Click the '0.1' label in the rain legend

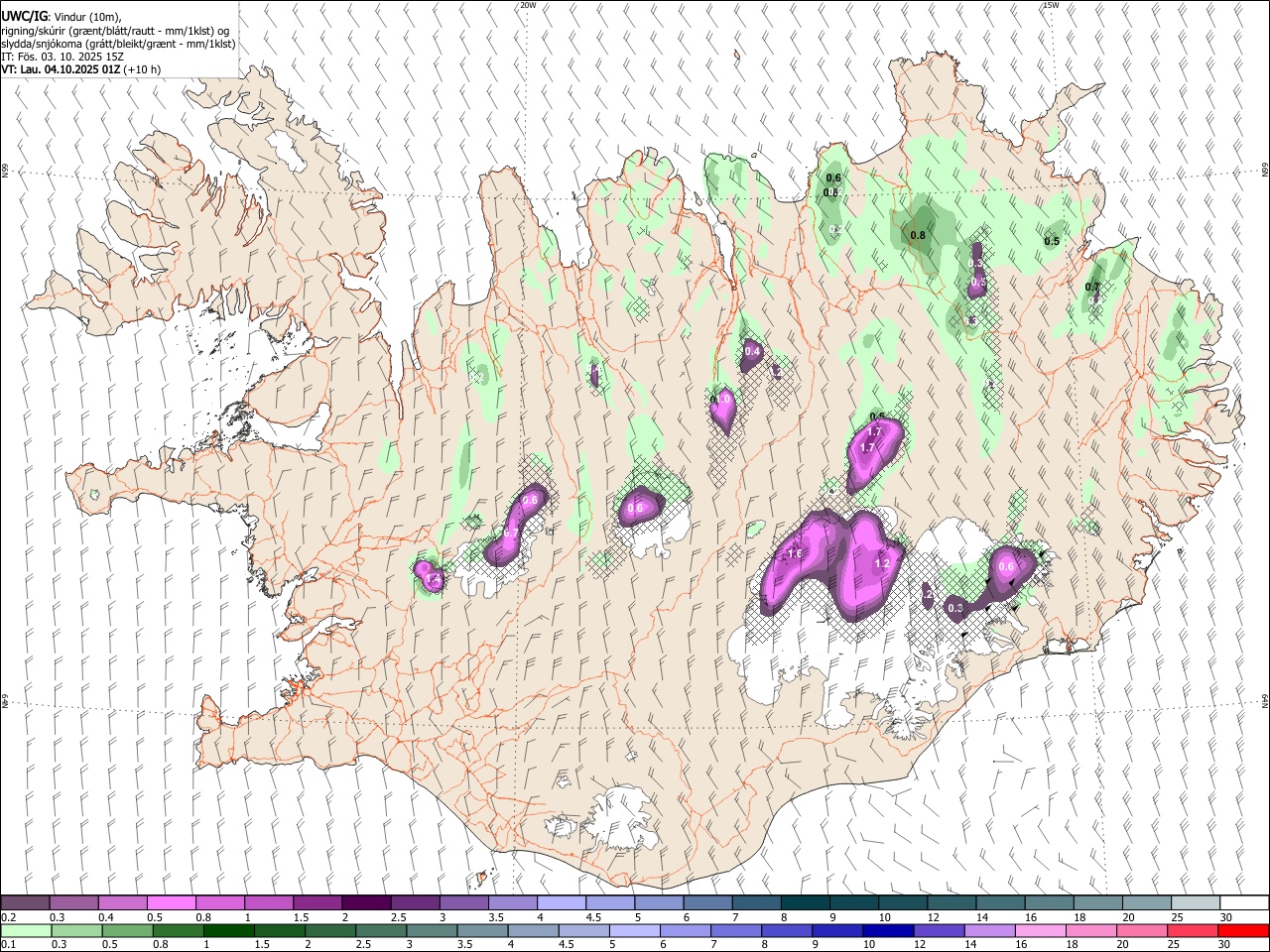tap(8, 945)
